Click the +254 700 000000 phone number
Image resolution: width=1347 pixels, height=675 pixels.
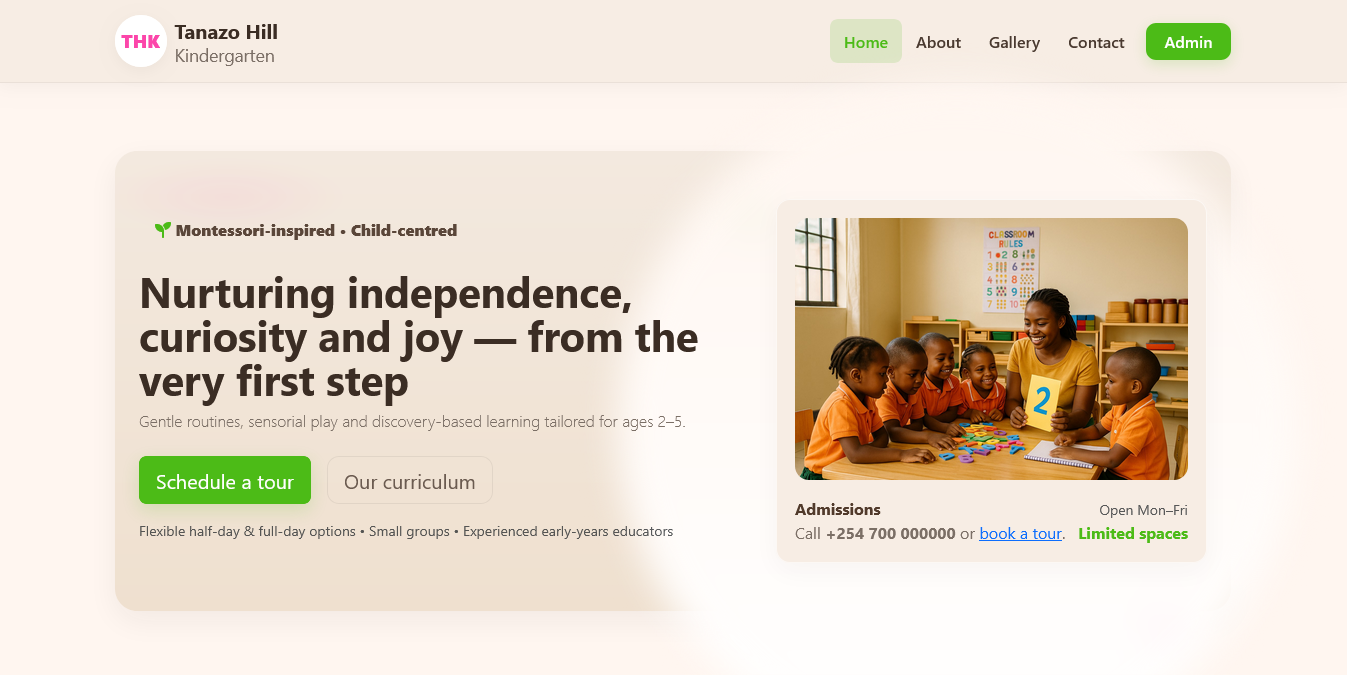890,534
